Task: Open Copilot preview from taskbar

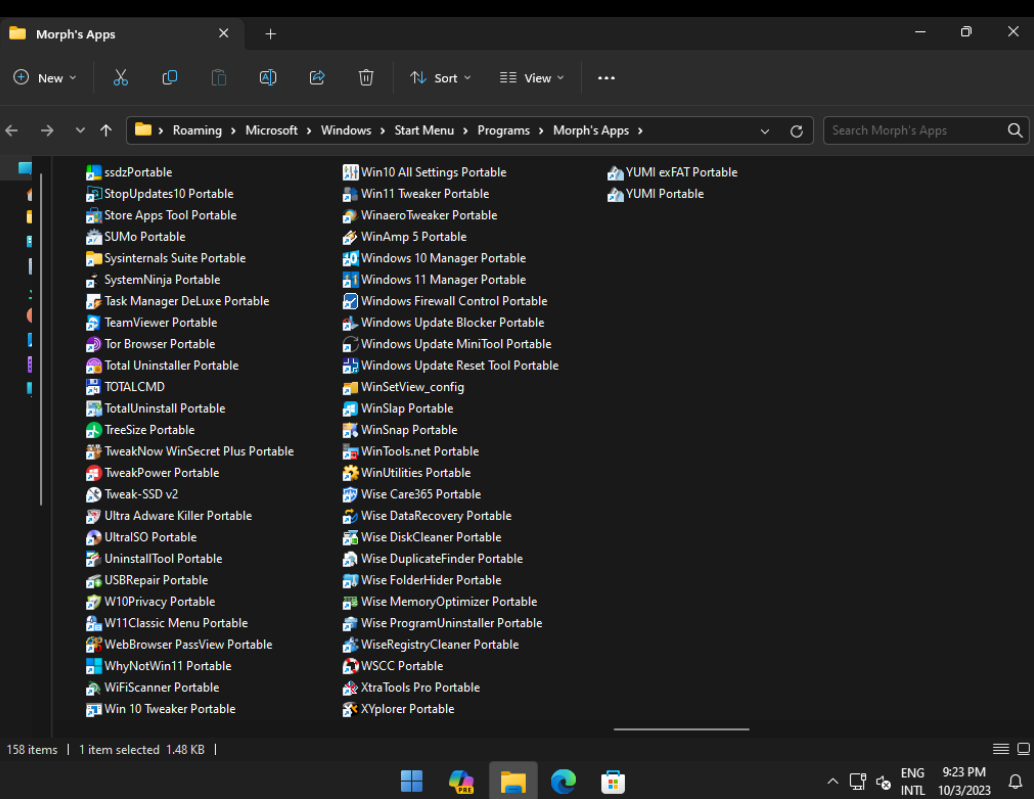Action: pos(461,781)
